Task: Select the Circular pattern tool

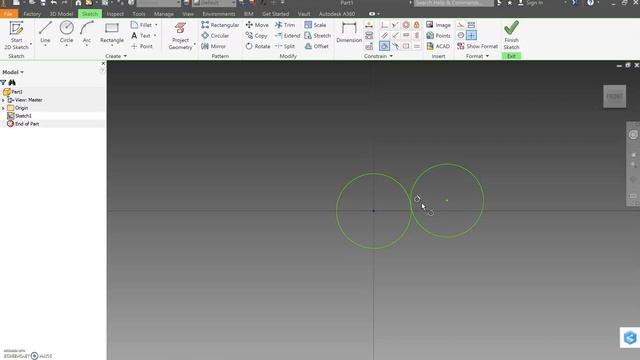Action: point(215,36)
